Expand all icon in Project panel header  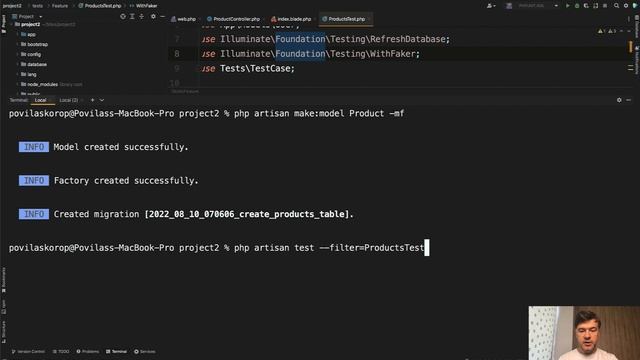(132, 16)
